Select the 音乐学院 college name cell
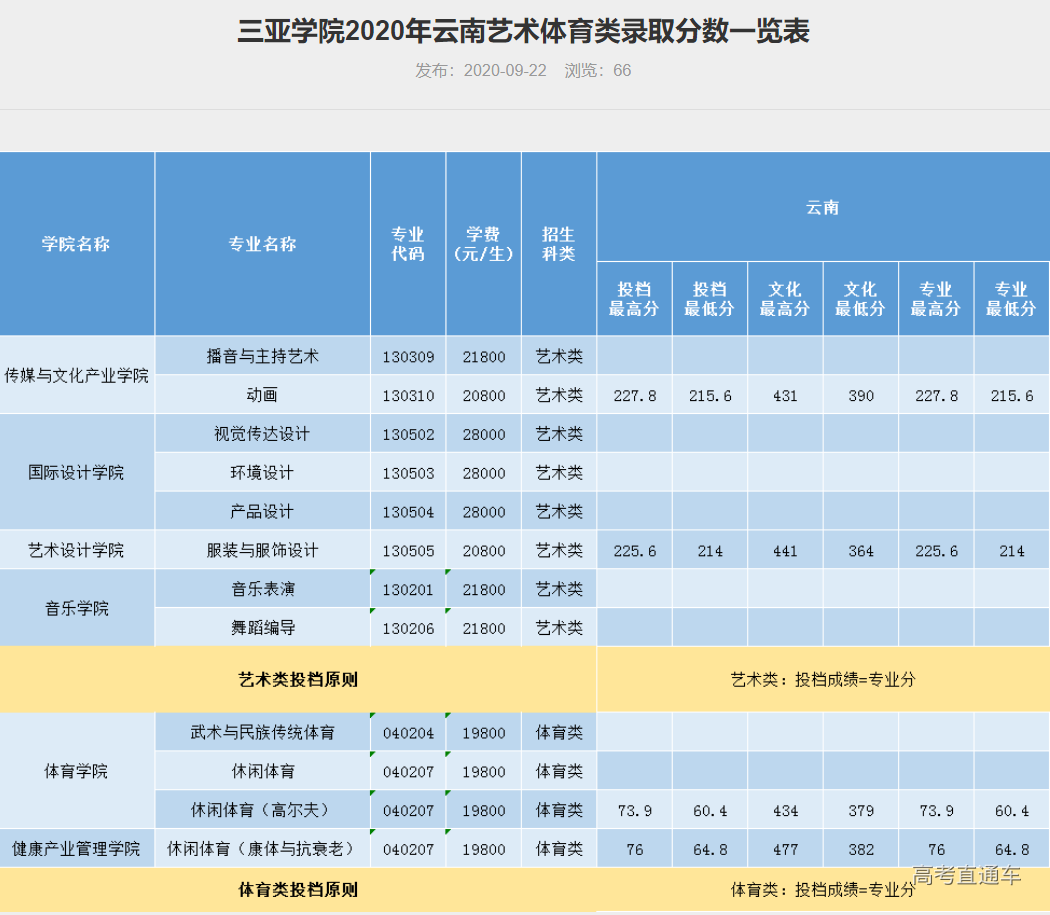 pos(76,608)
